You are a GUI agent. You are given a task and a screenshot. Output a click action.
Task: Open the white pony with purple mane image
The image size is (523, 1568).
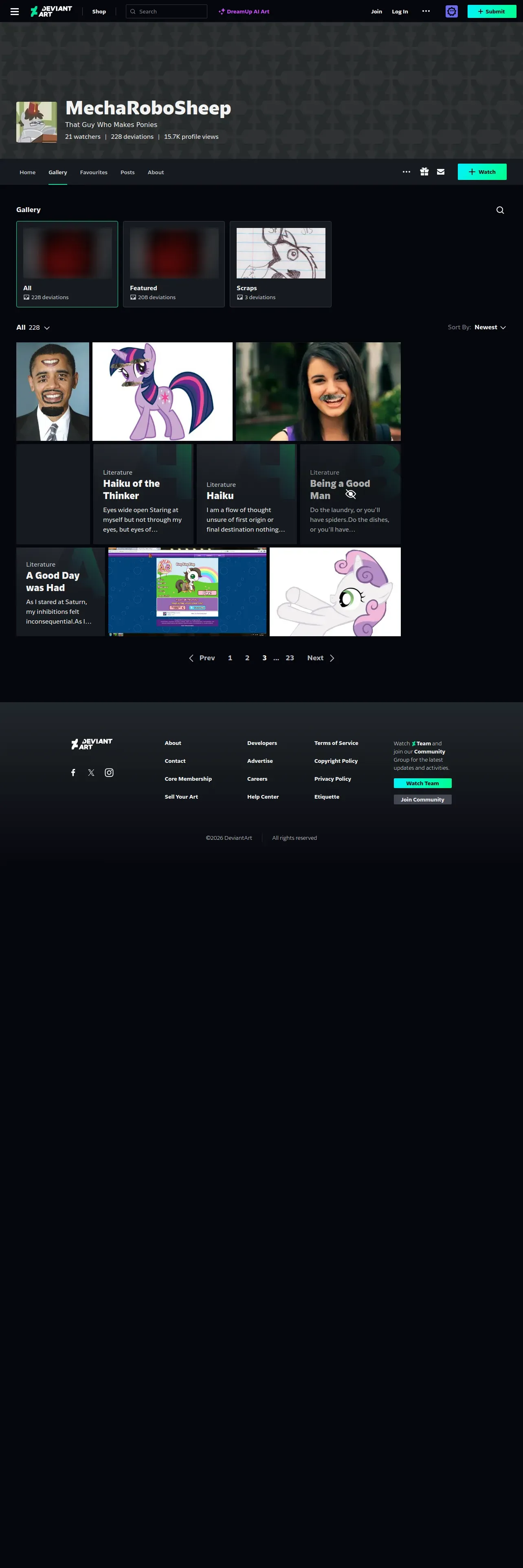click(x=336, y=591)
